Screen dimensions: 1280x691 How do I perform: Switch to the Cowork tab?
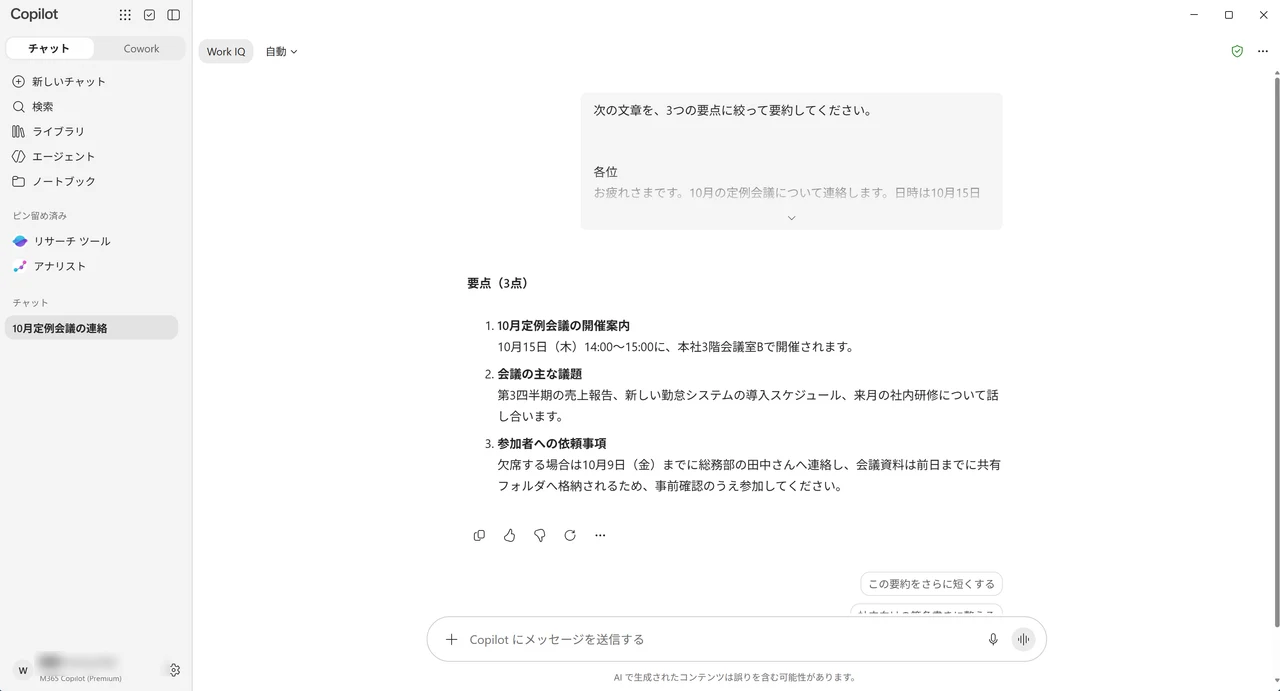pyautogui.click(x=141, y=48)
